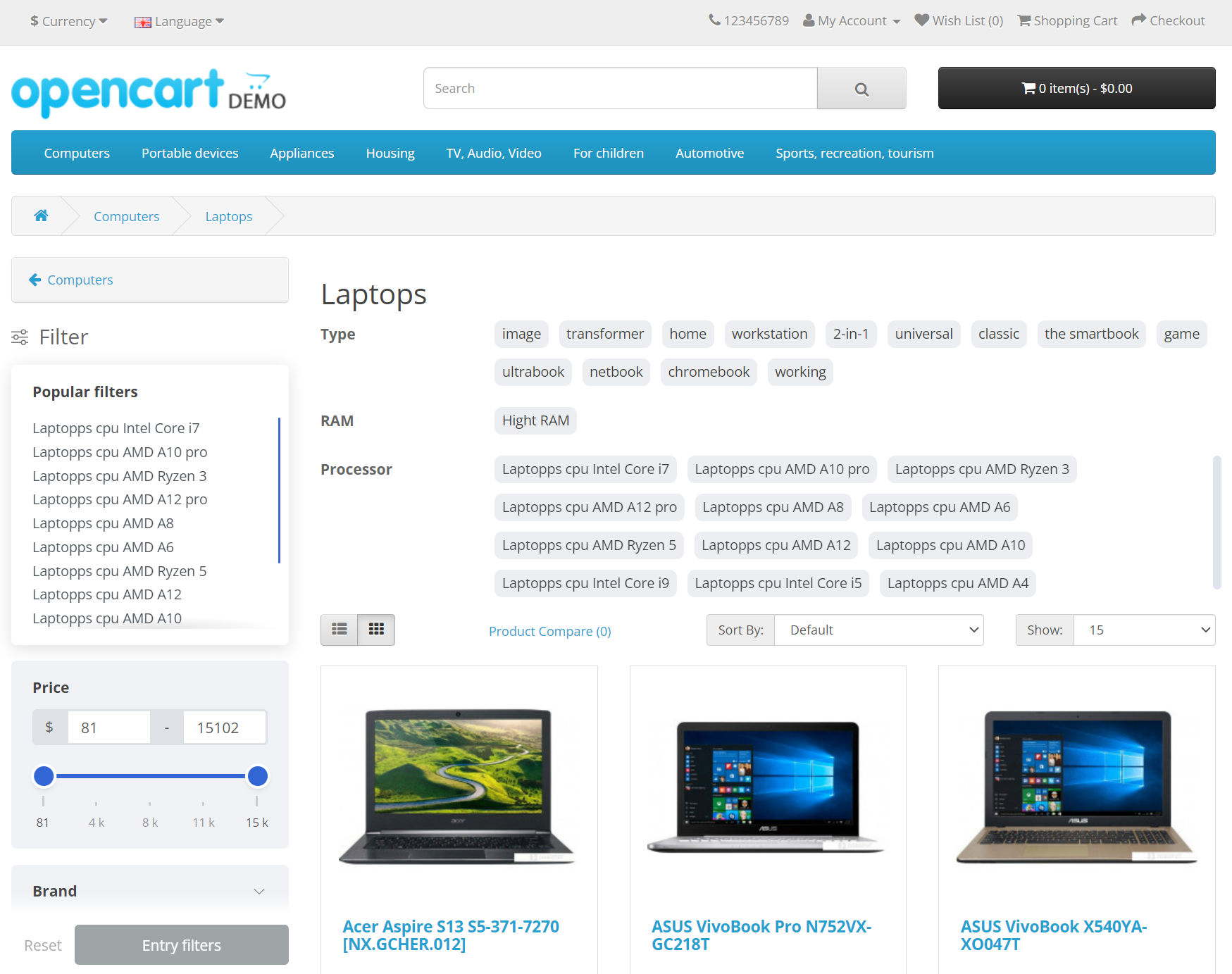Toggle the ultrabook type filter
Screen dimensions: 1232x974
point(533,372)
